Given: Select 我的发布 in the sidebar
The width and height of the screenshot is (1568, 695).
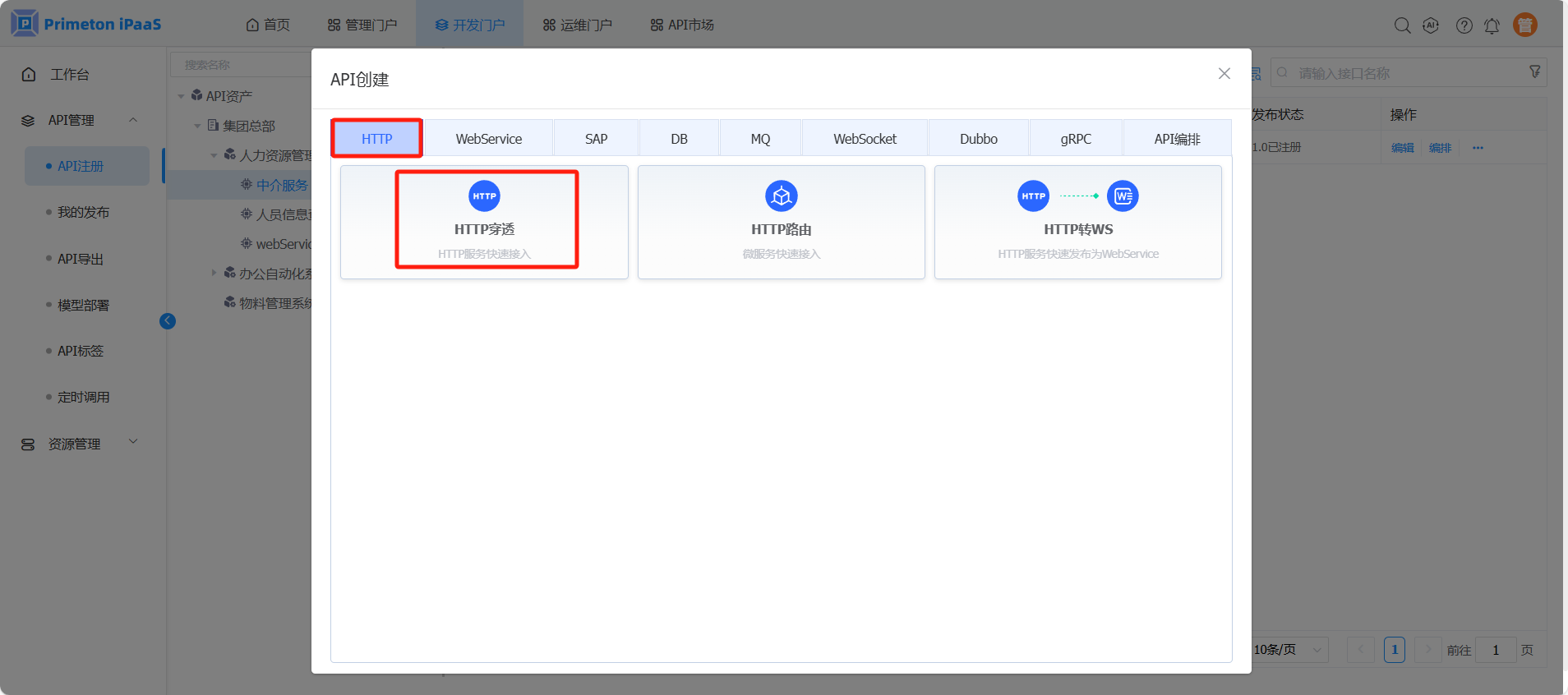Looking at the screenshot, I should coord(83,213).
